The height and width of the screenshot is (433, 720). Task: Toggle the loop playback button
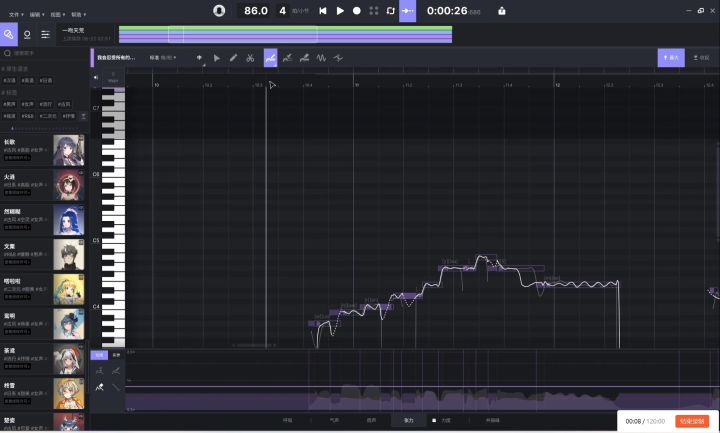(391, 11)
